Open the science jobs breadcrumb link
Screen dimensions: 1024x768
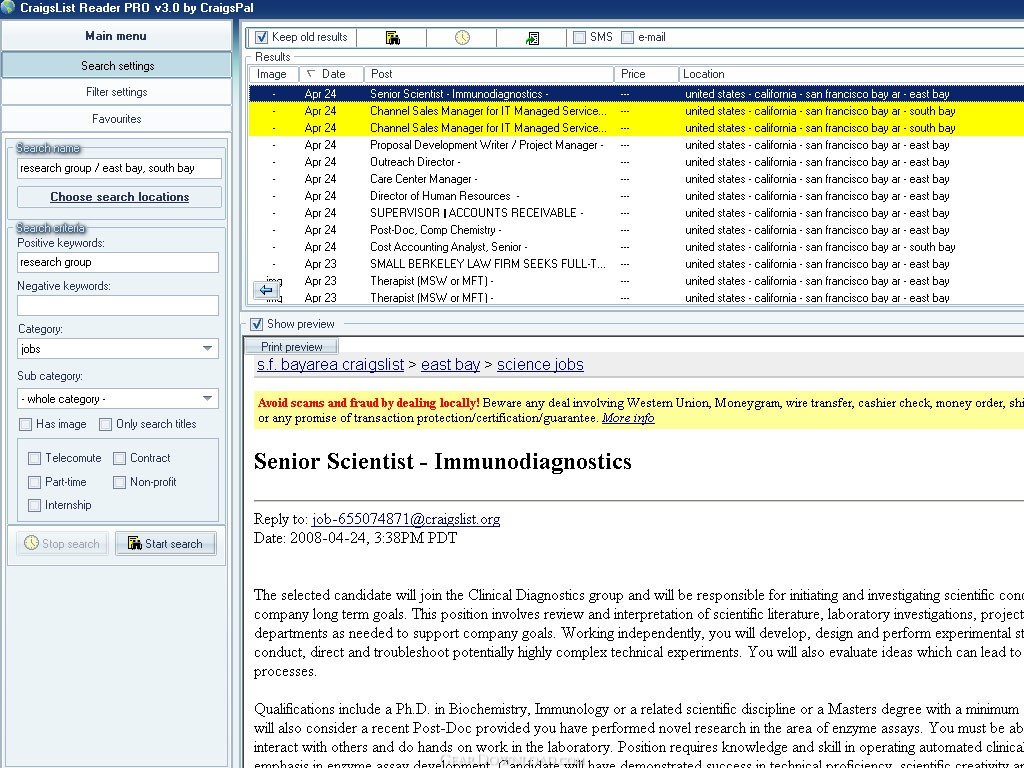click(540, 365)
